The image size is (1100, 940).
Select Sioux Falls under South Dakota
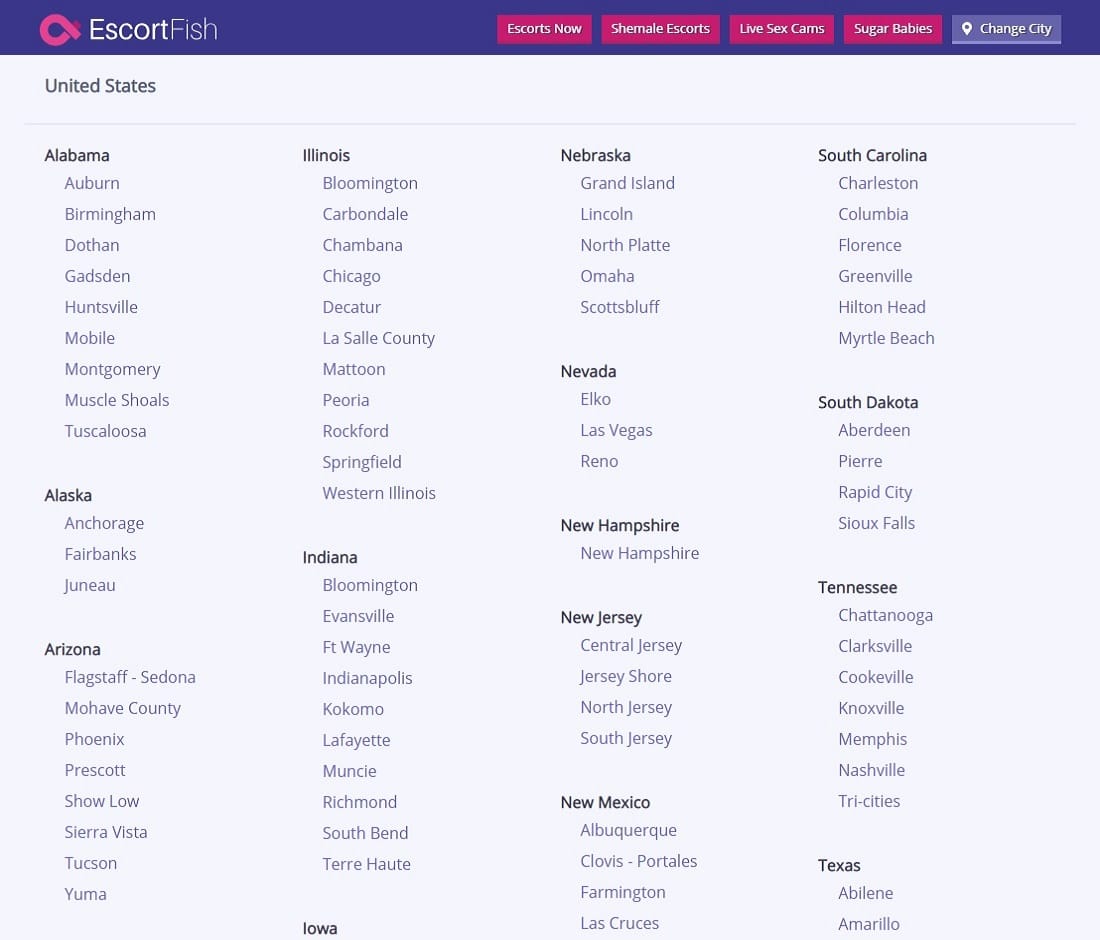pyautogui.click(x=876, y=523)
